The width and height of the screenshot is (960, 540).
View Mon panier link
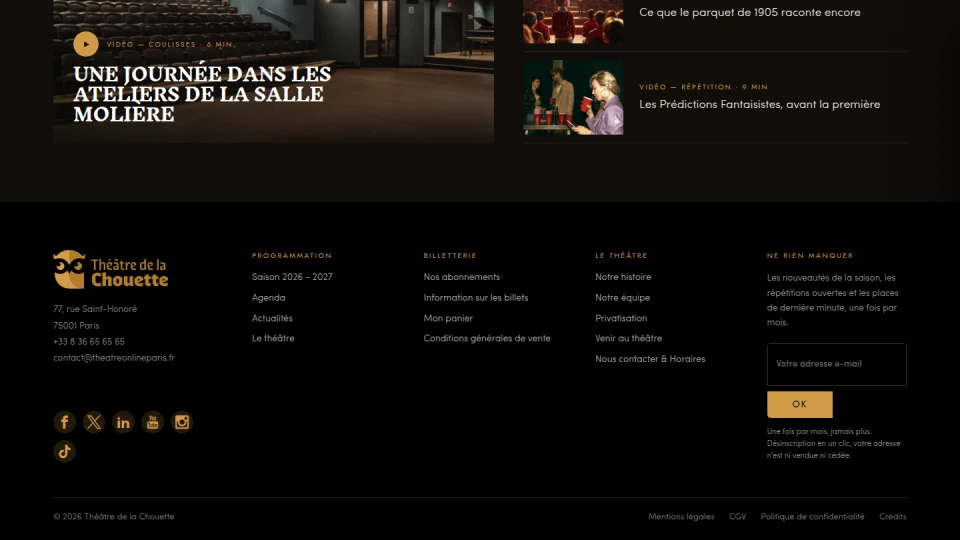448,318
